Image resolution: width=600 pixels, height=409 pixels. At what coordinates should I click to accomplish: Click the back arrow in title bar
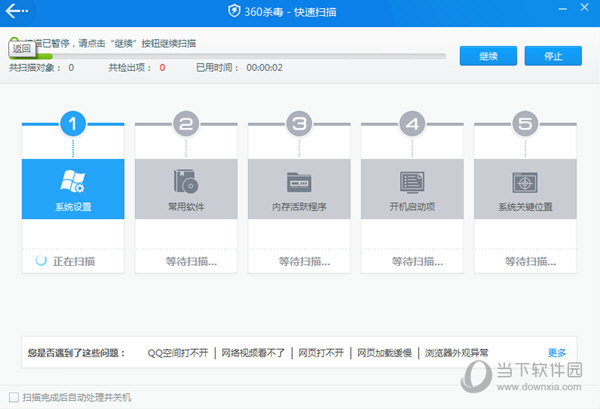pyautogui.click(x=16, y=11)
